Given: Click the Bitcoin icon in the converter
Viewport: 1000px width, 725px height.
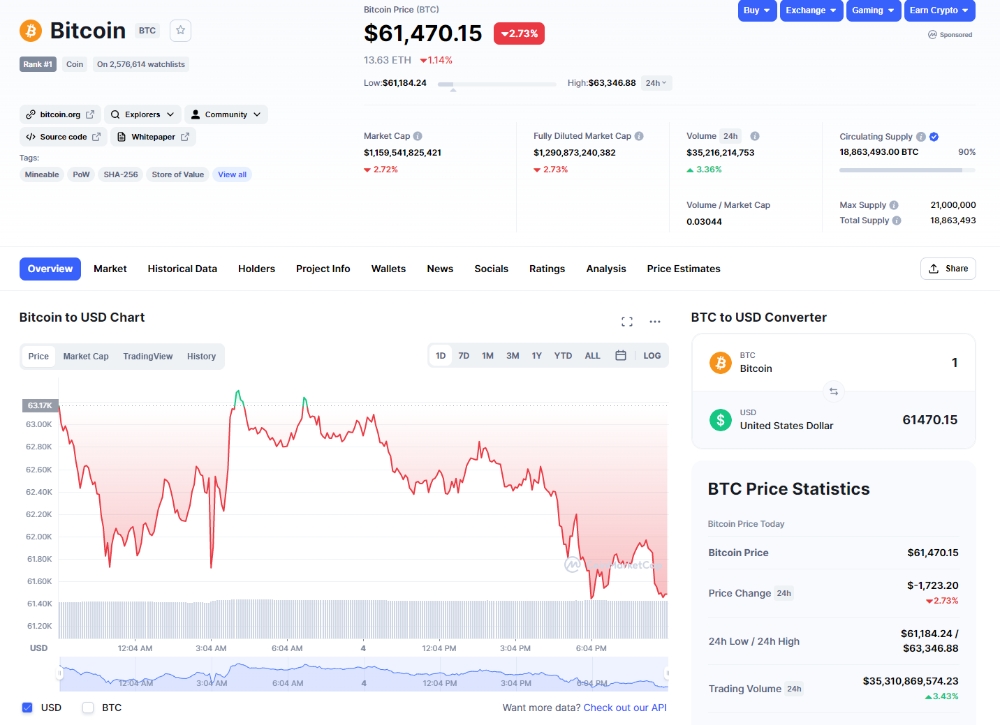Looking at the screenshot, I should click(x=721, y=363).
